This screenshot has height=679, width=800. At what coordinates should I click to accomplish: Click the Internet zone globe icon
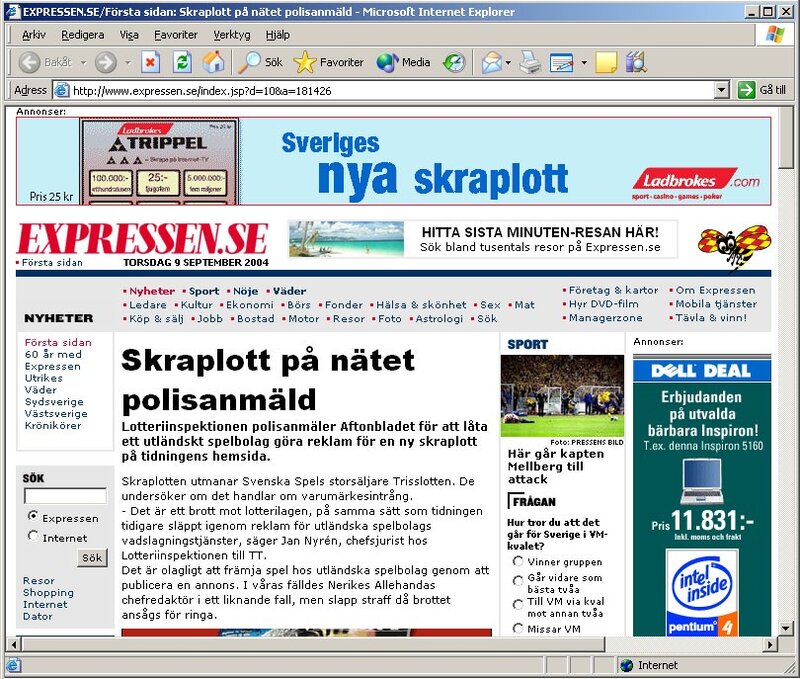pos(627,665)
